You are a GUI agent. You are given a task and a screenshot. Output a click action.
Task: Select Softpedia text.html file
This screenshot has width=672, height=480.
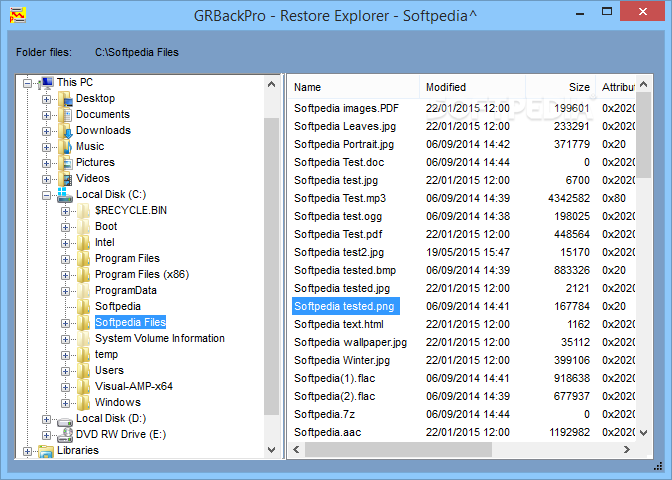coord(339,324)
